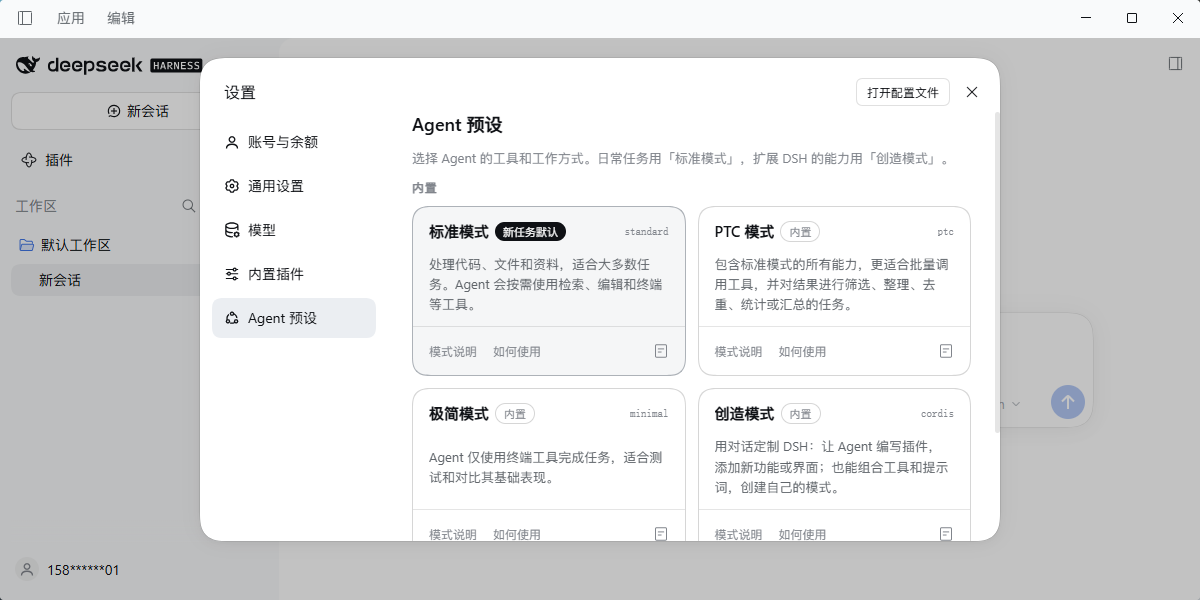The width and height of the screenshot is (1200, 600).
Task: Expand the dropdown chevron left of send button
Action: coord(1016,404)
